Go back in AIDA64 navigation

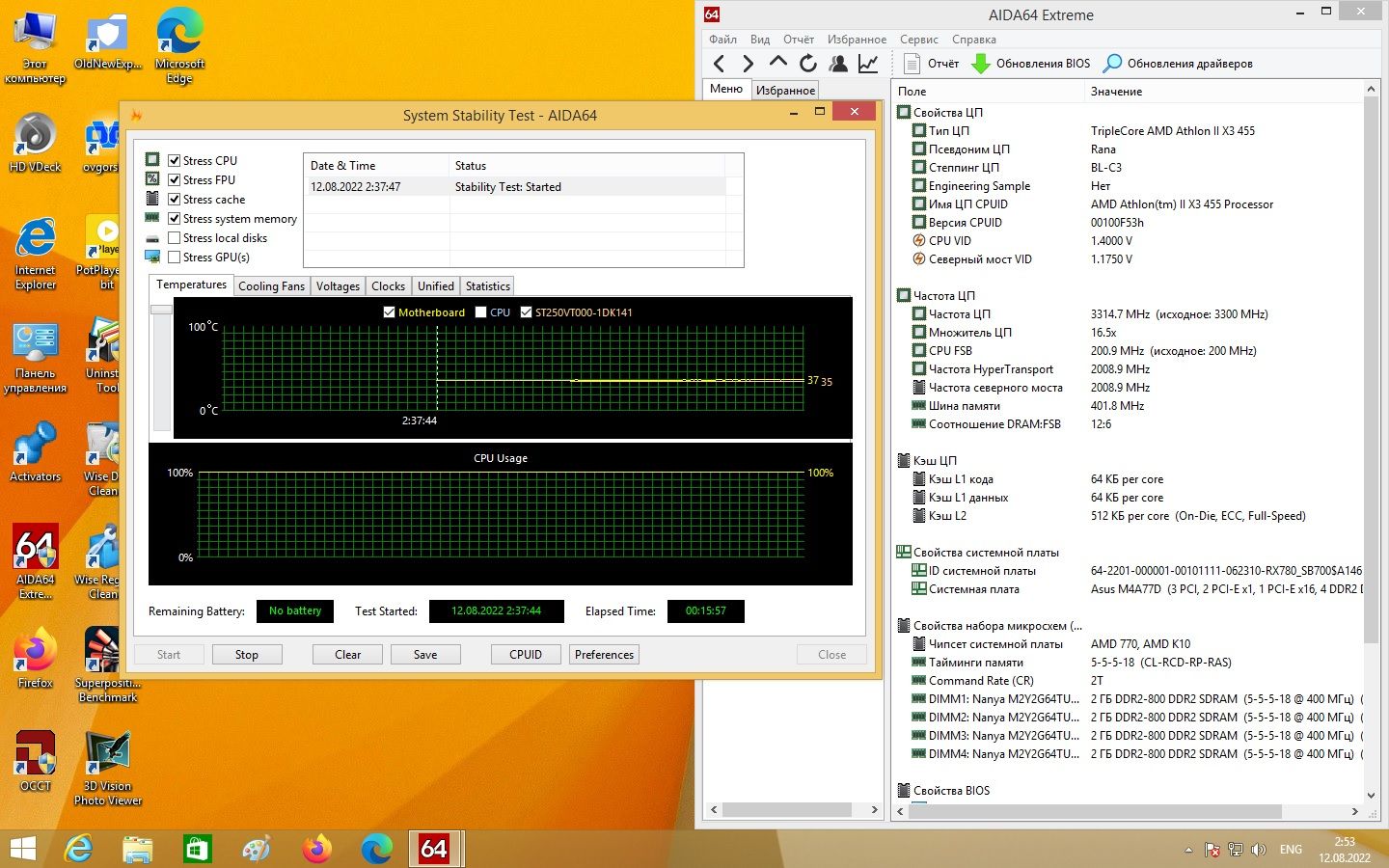point(719,64)
